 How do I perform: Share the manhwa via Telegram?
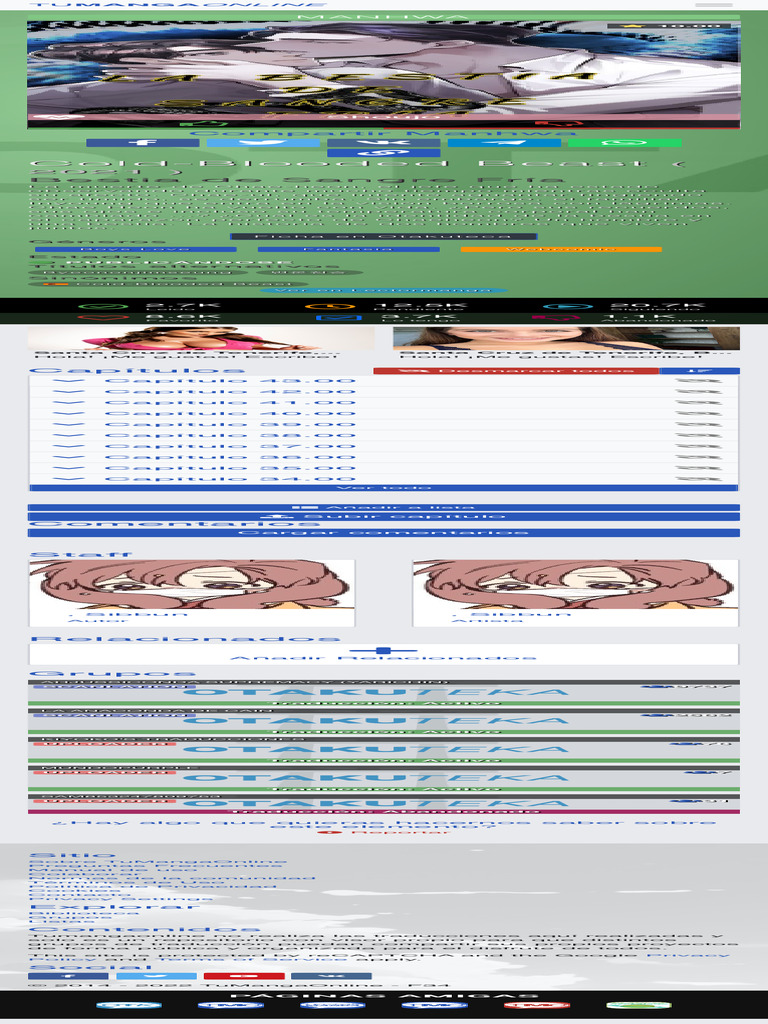[x=504, y=143]
